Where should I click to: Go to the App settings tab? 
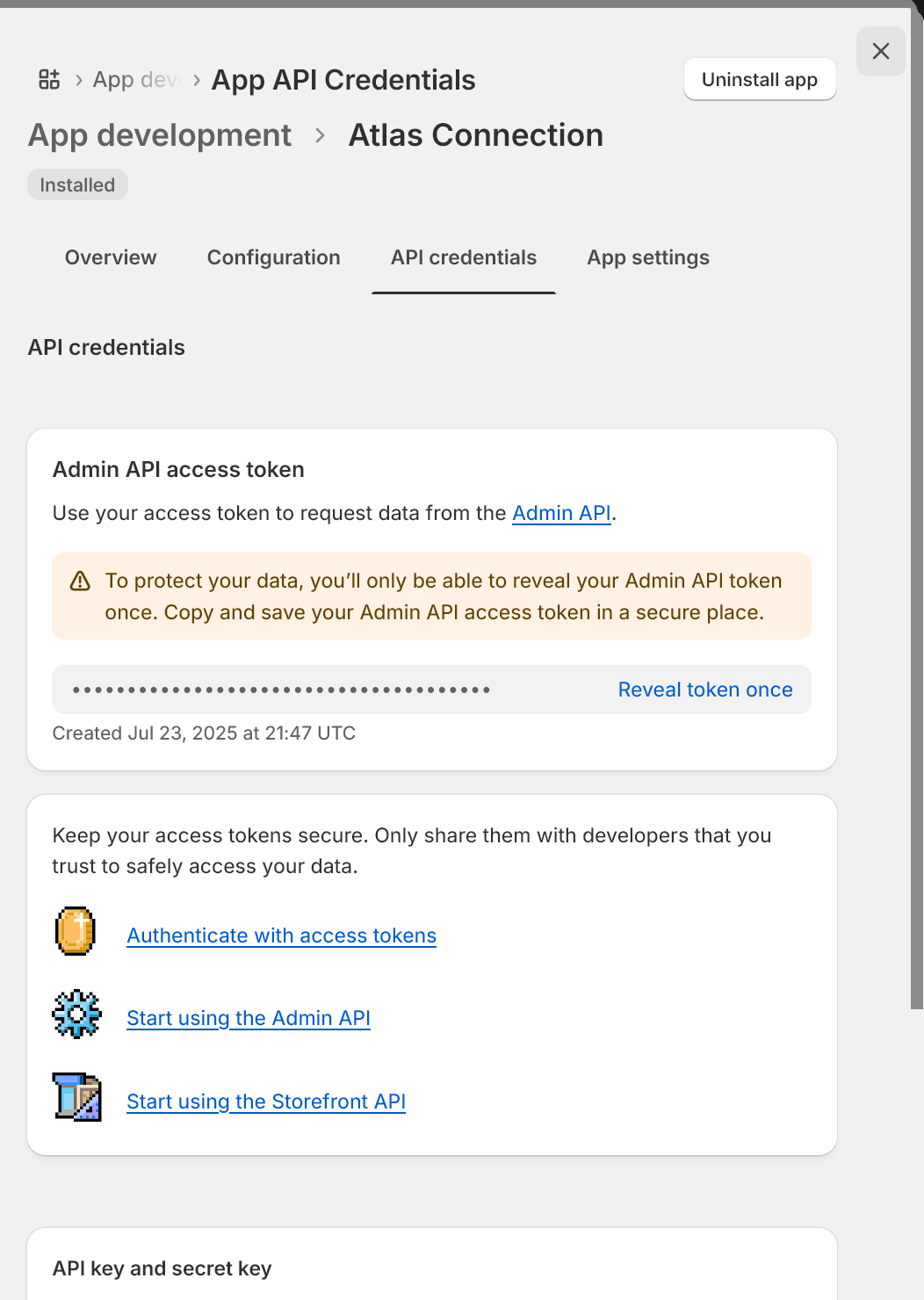(x=648, y=257)
